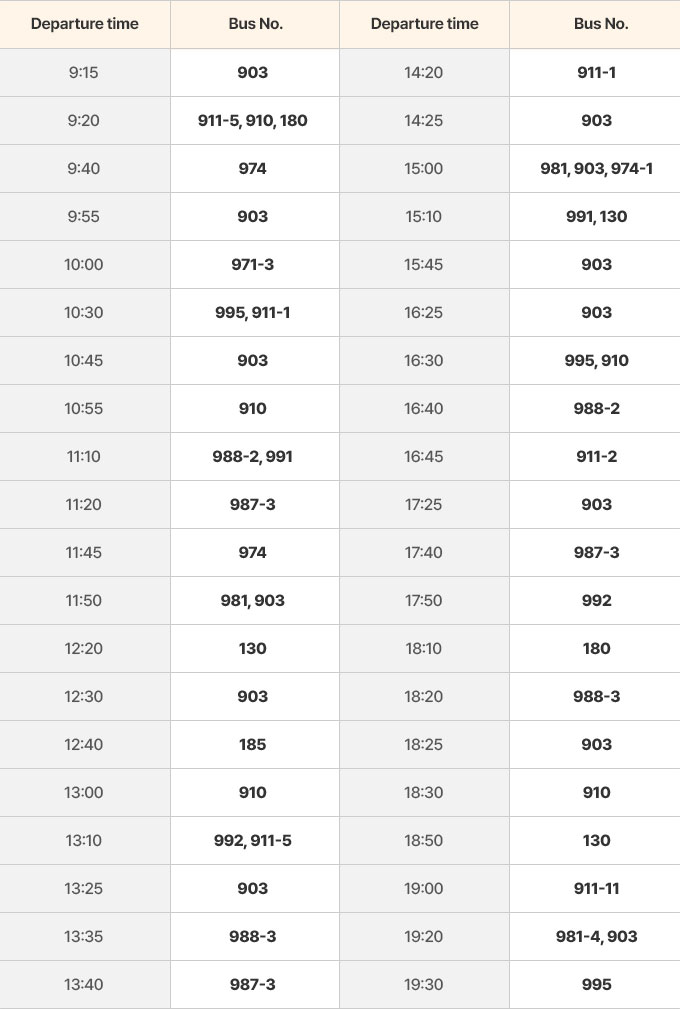Click bus cell 988-2, 991
The width and height of the screenshot is (680, 1009).
255,457
